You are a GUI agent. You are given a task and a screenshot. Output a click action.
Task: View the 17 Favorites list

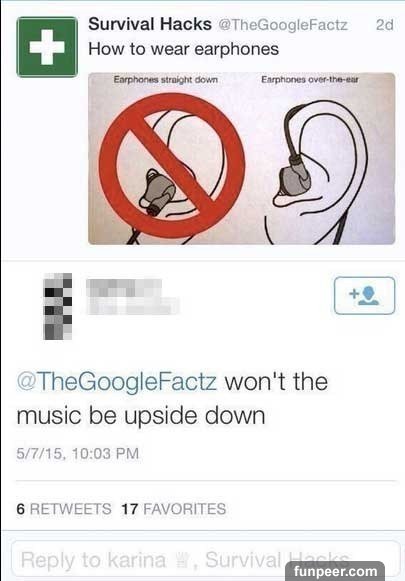coord(173,509)
